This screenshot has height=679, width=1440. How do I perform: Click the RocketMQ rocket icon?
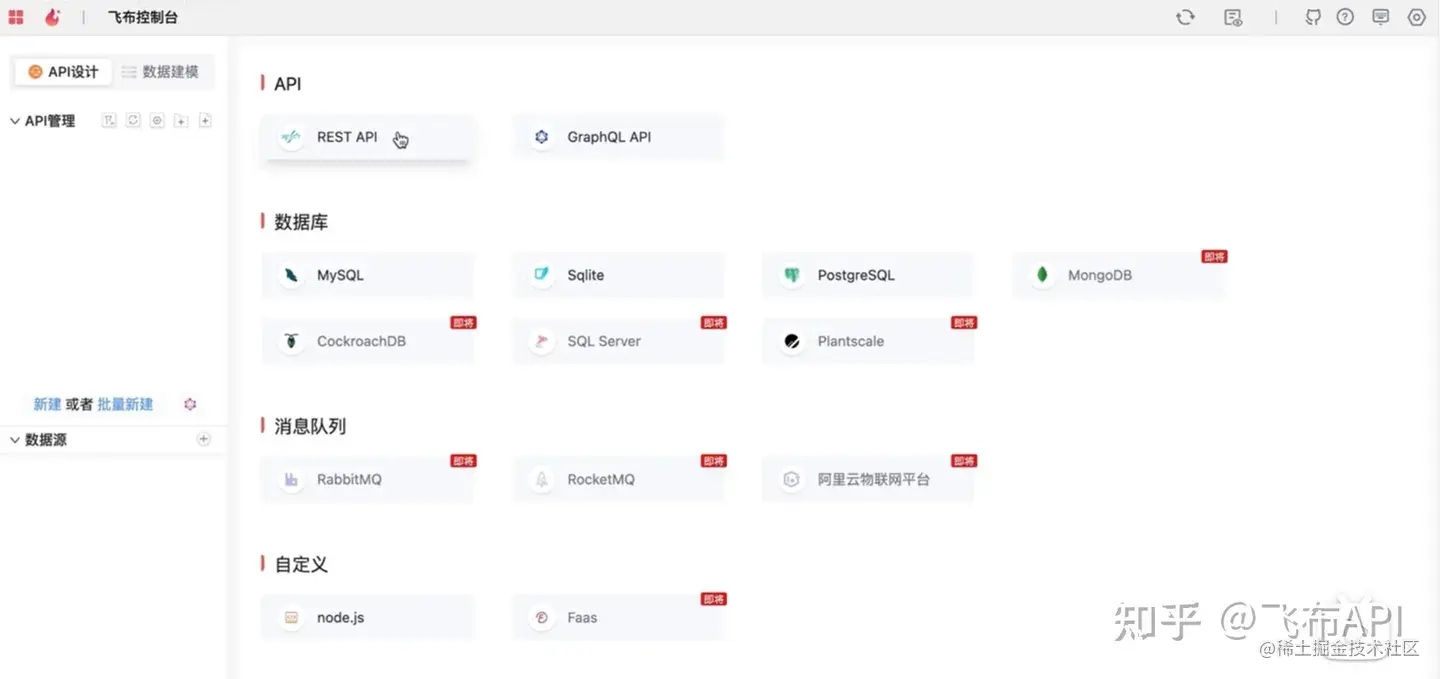point(541,479)
